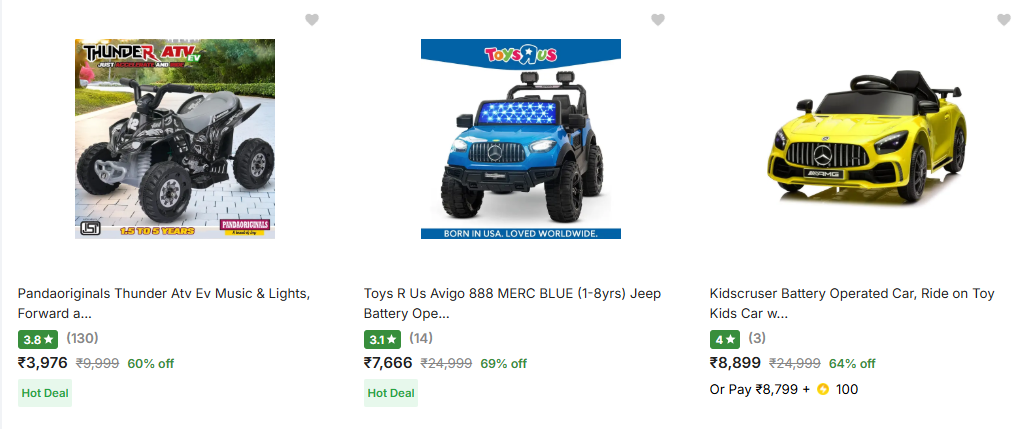Click the Hot Deal tag under ₹7,666
Viewport: 1022px width, 429px height.
point(391,393)
